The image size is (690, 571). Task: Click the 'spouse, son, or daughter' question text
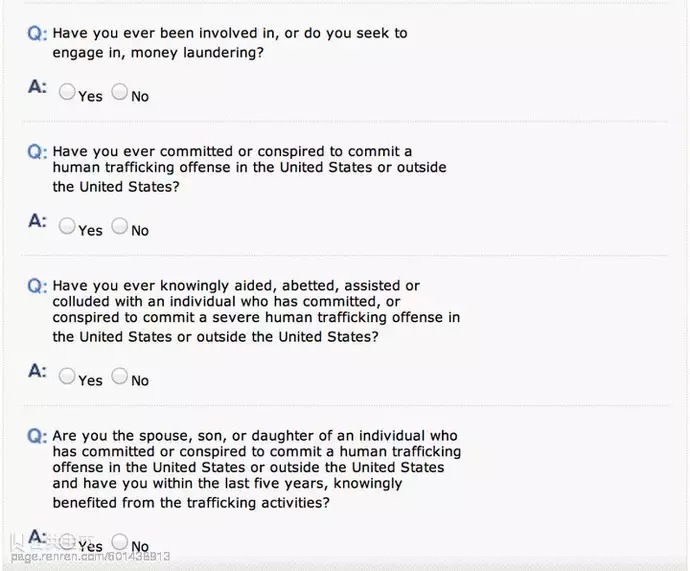[257, 469]
